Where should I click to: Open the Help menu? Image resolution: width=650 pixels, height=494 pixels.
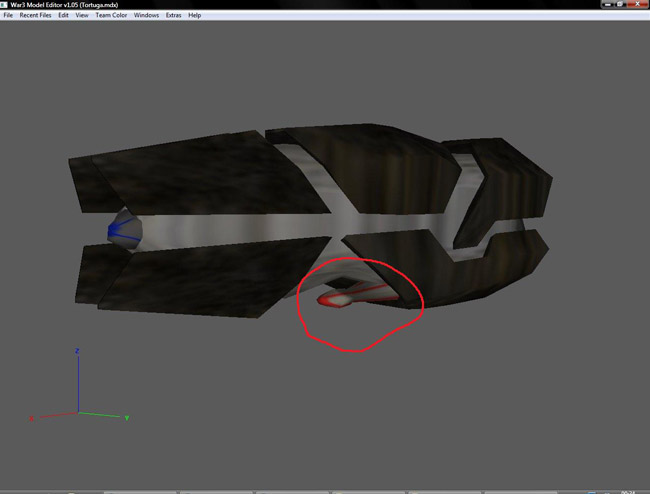pyautogui.click(x=194, y=15)
